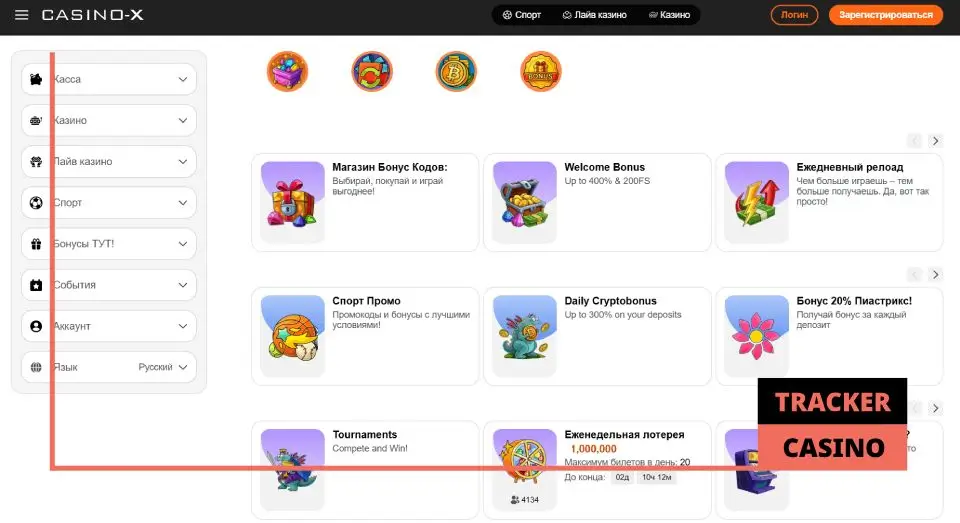
Task: Click the reload arrows round icon
Action: [x=372, y=71]
